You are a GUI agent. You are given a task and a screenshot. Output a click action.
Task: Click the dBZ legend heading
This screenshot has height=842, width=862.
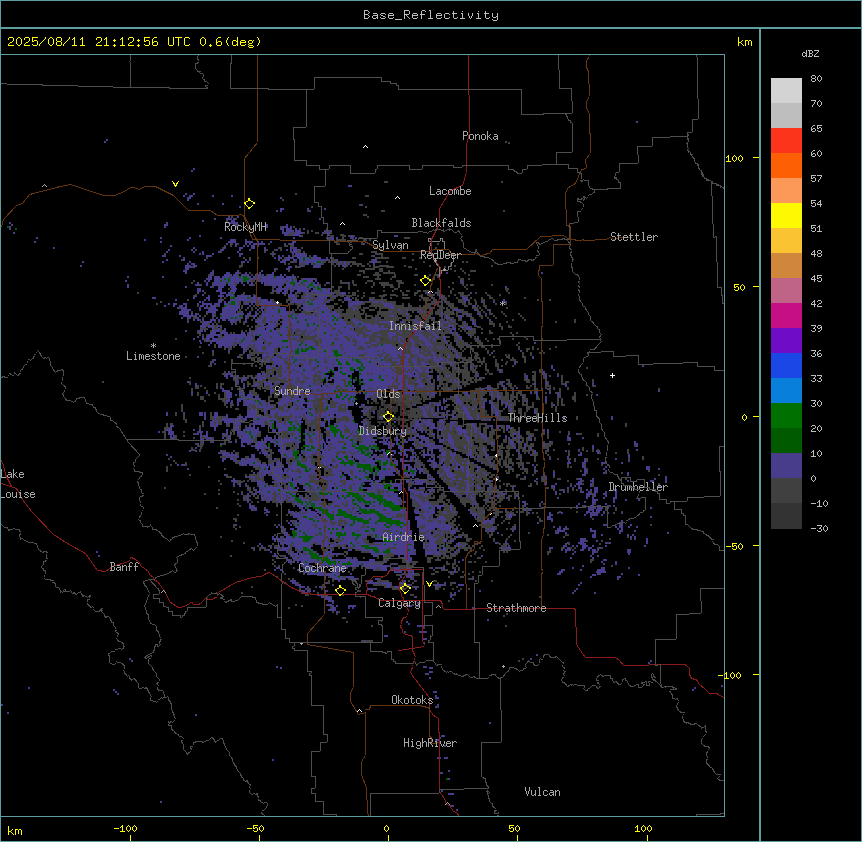click(810, 53)
